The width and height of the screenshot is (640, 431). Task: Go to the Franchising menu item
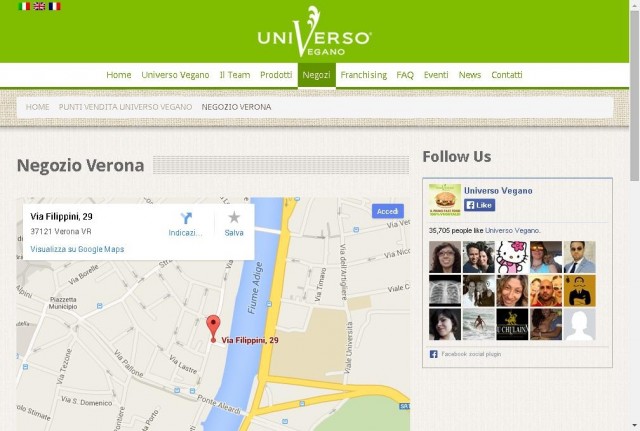pos(363,75)
